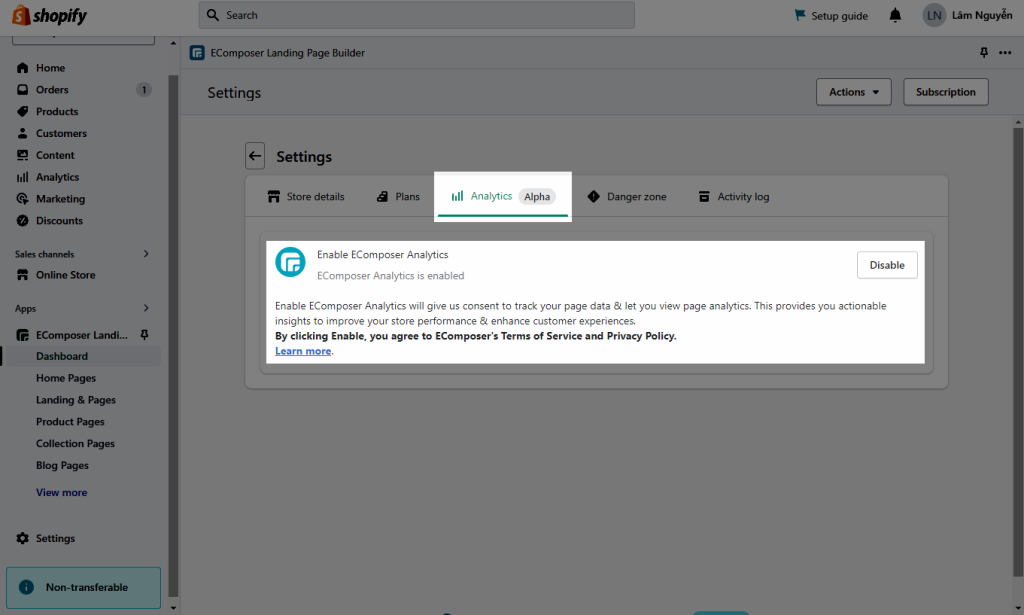Click the Orders inbox icon
This screenshot has width=1024, height=615.
23,89
